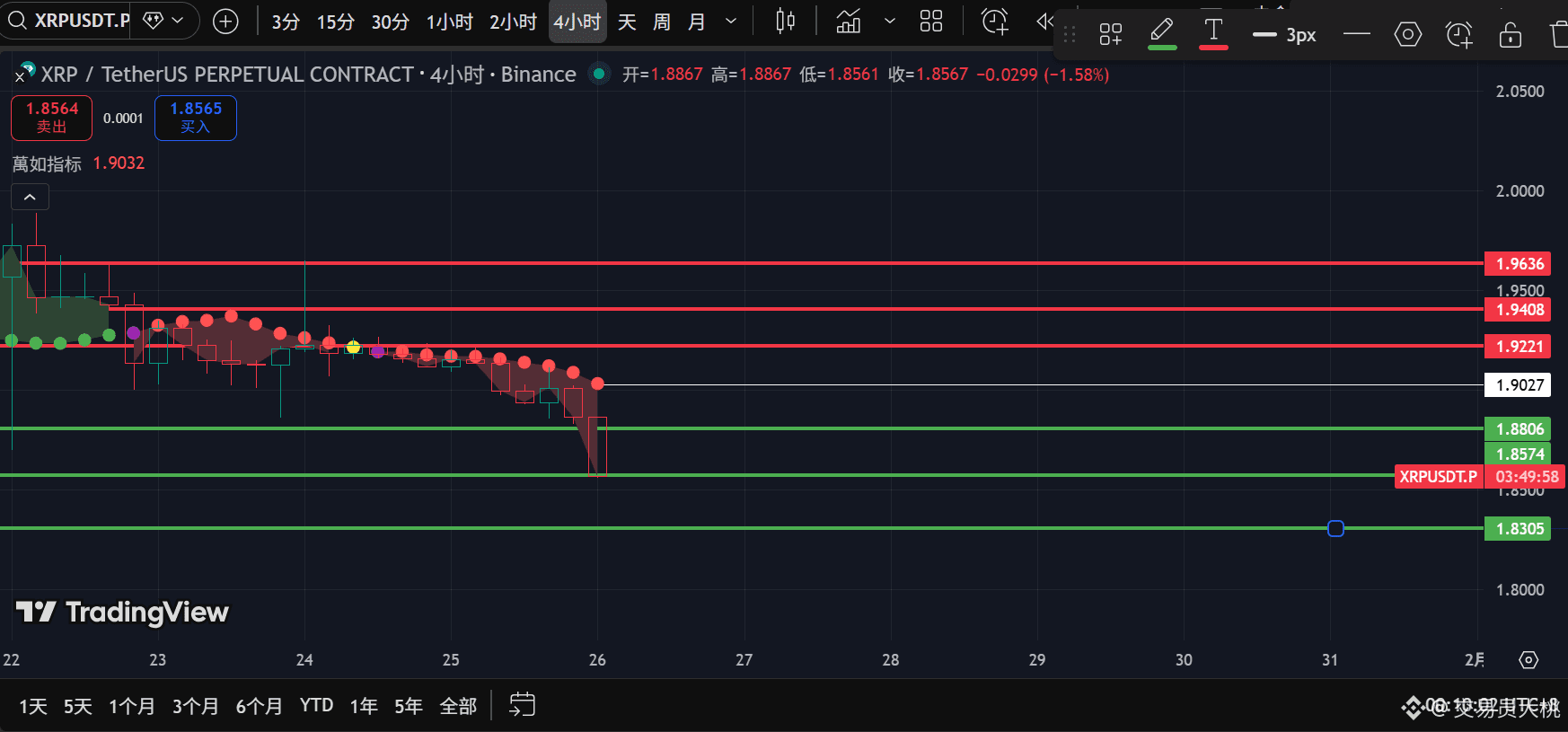Click the XRPUSDT.P price tag
The image size is (1568, 732).
(1438, 477)
